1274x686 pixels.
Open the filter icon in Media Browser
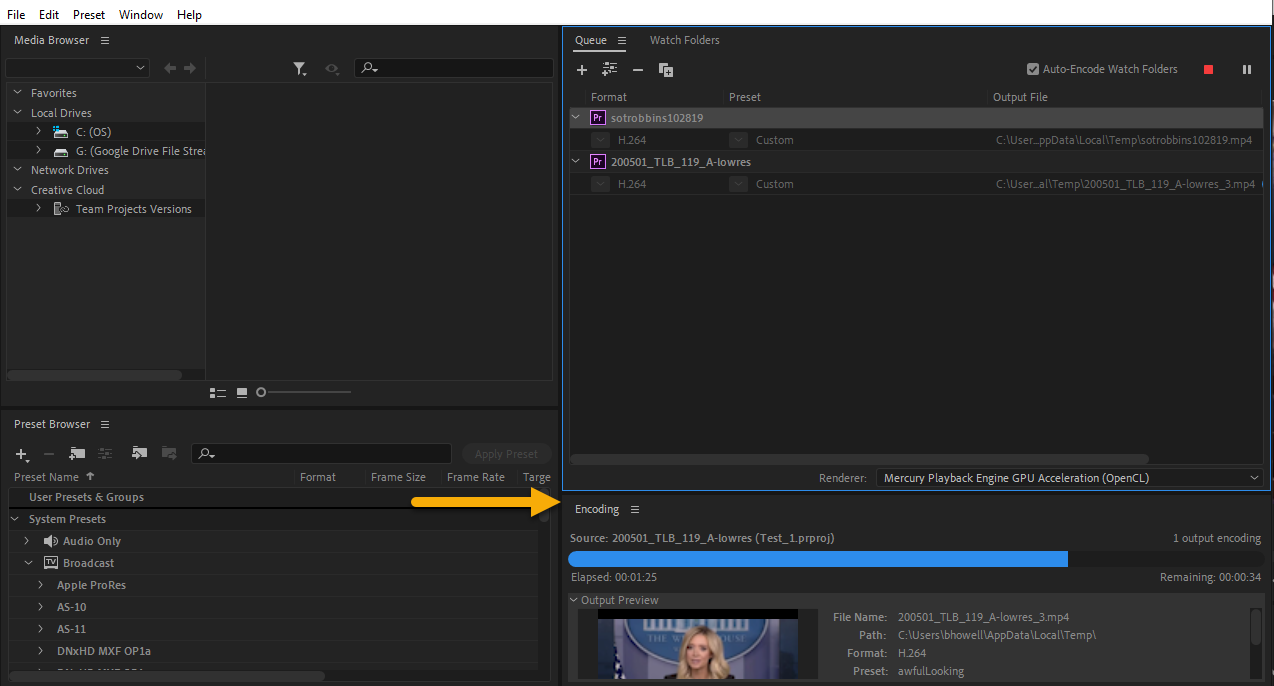300,68
